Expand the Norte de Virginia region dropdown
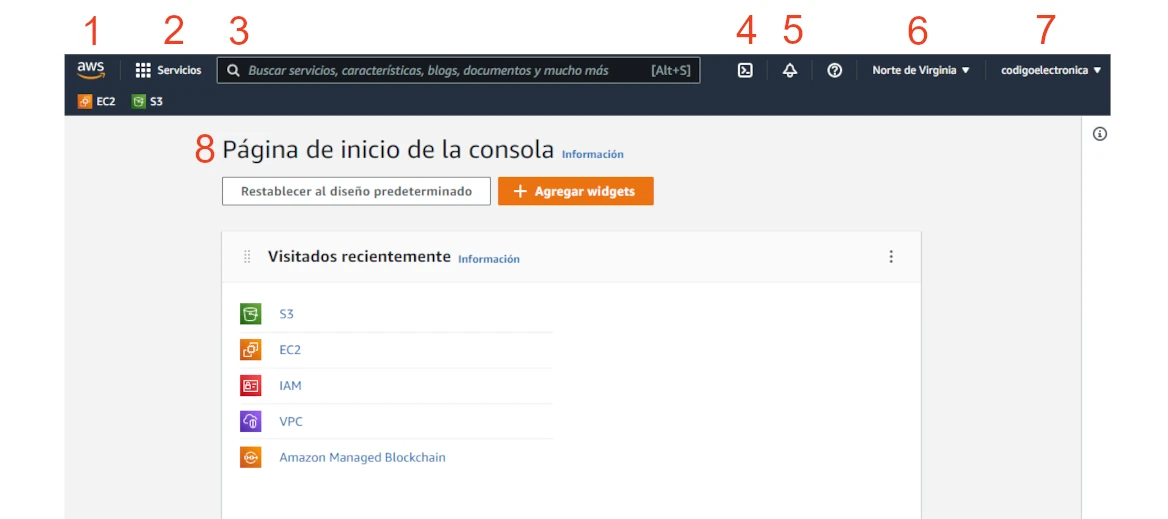 tap(921, 71)
